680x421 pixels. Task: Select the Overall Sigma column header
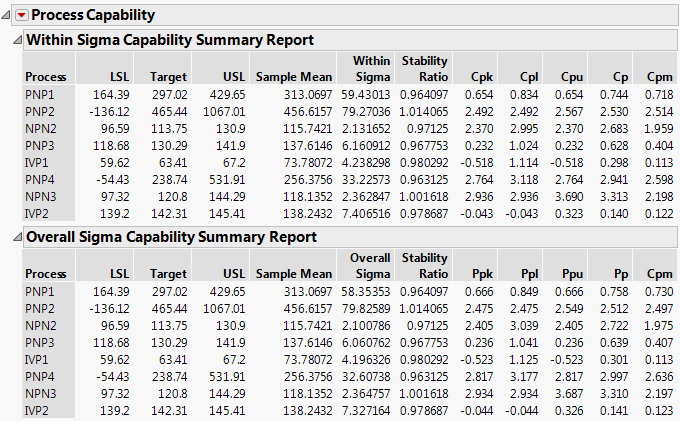click(x=369, y=266)
